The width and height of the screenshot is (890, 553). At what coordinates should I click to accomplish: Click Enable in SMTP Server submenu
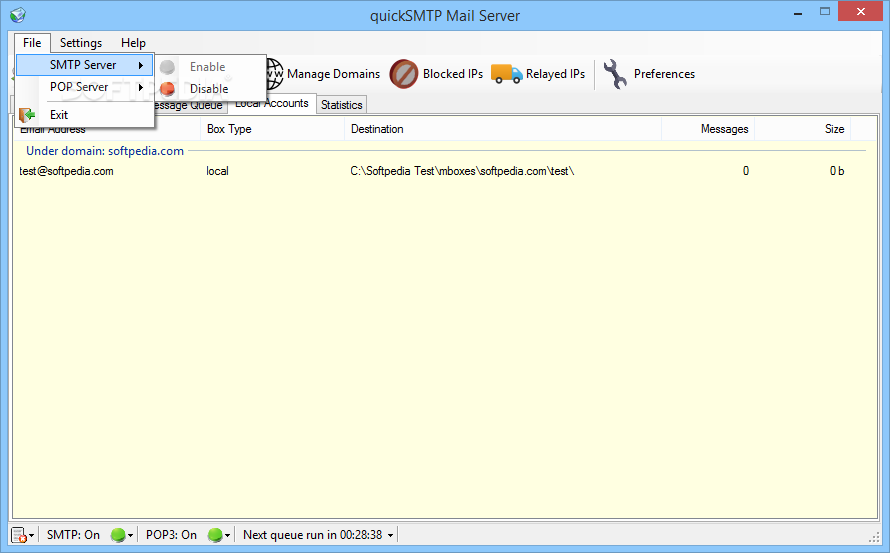[210, 67]
